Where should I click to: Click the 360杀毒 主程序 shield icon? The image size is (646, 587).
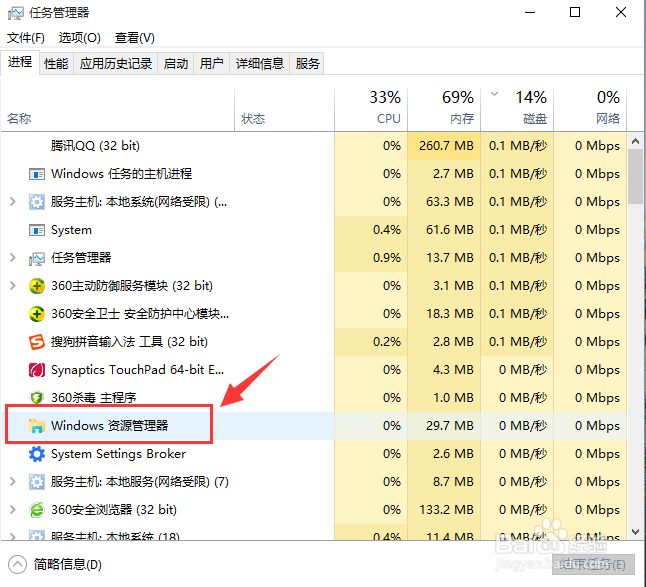click(37, 398)
